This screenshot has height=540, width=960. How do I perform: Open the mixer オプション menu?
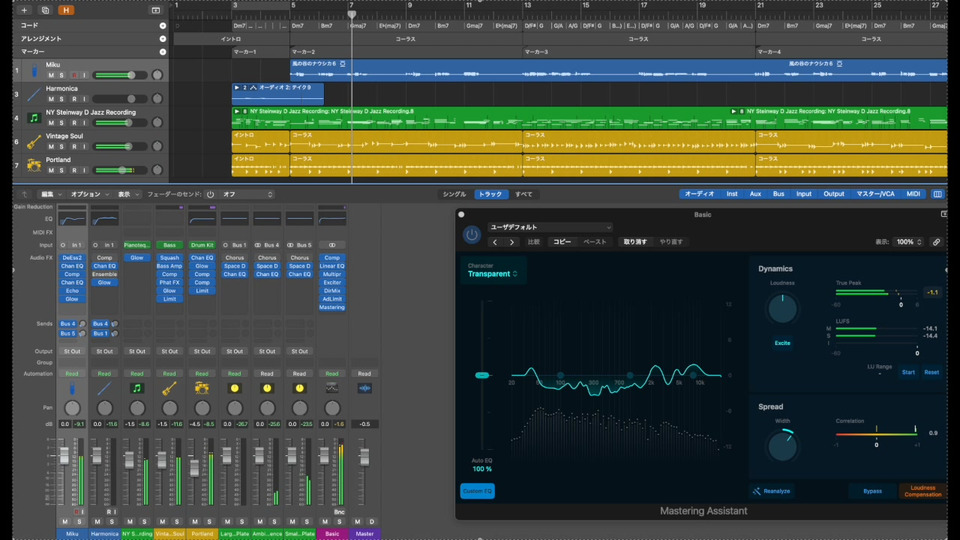(x=89, y=194)
